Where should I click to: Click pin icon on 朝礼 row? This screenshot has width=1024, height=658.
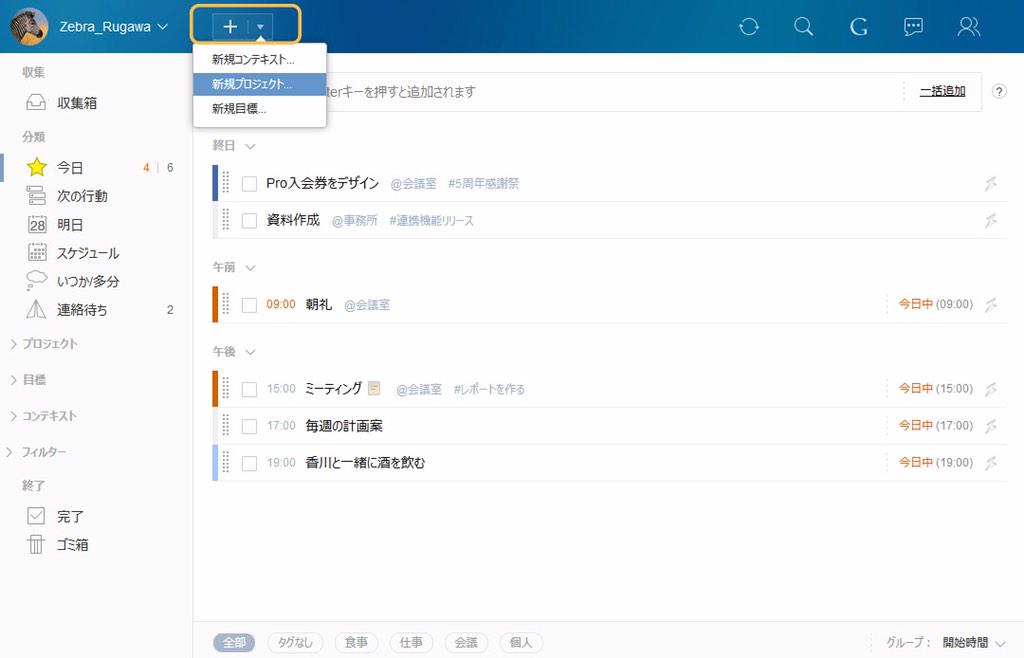click(x=991, y=304)
